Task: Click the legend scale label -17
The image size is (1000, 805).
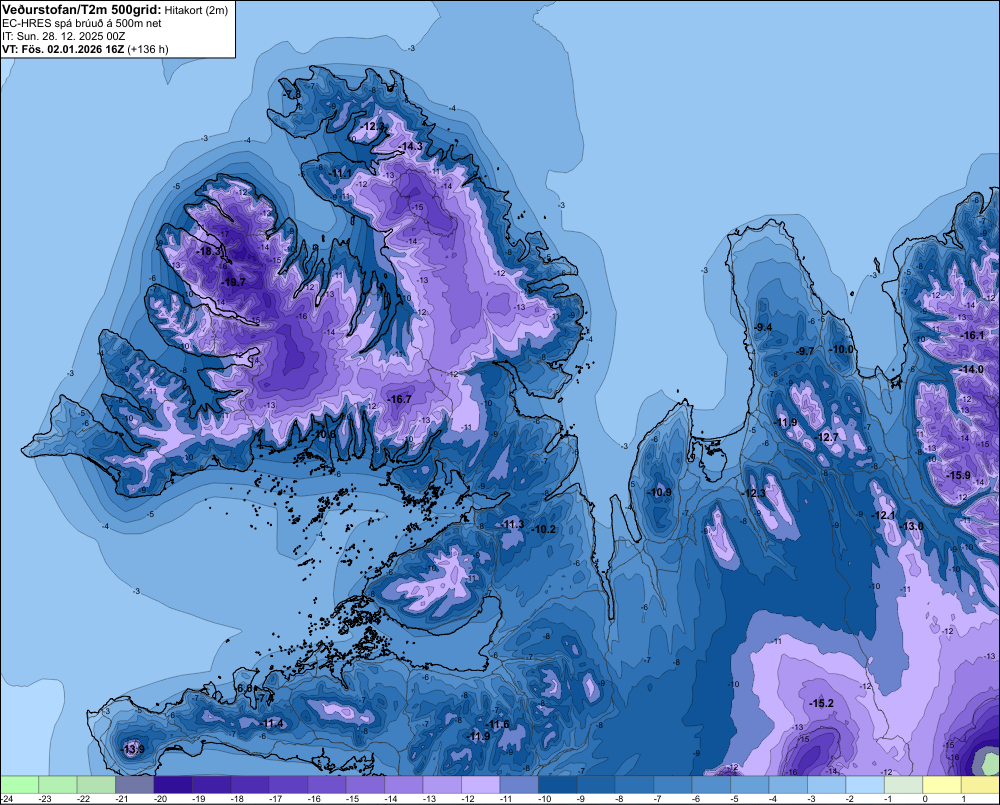Action: click(x=276, y=799)
